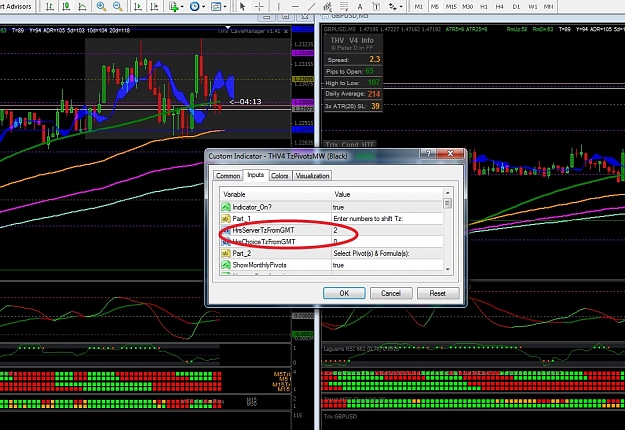
Task: Zoom out on the chart
Action: pyautogui.click(x=118, y=6)
